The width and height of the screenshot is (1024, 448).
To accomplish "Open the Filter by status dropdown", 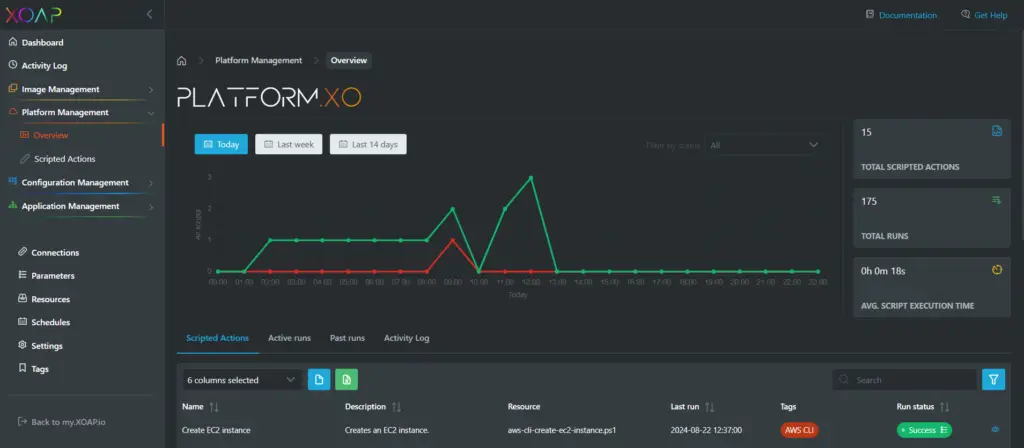I will [763, 145].
